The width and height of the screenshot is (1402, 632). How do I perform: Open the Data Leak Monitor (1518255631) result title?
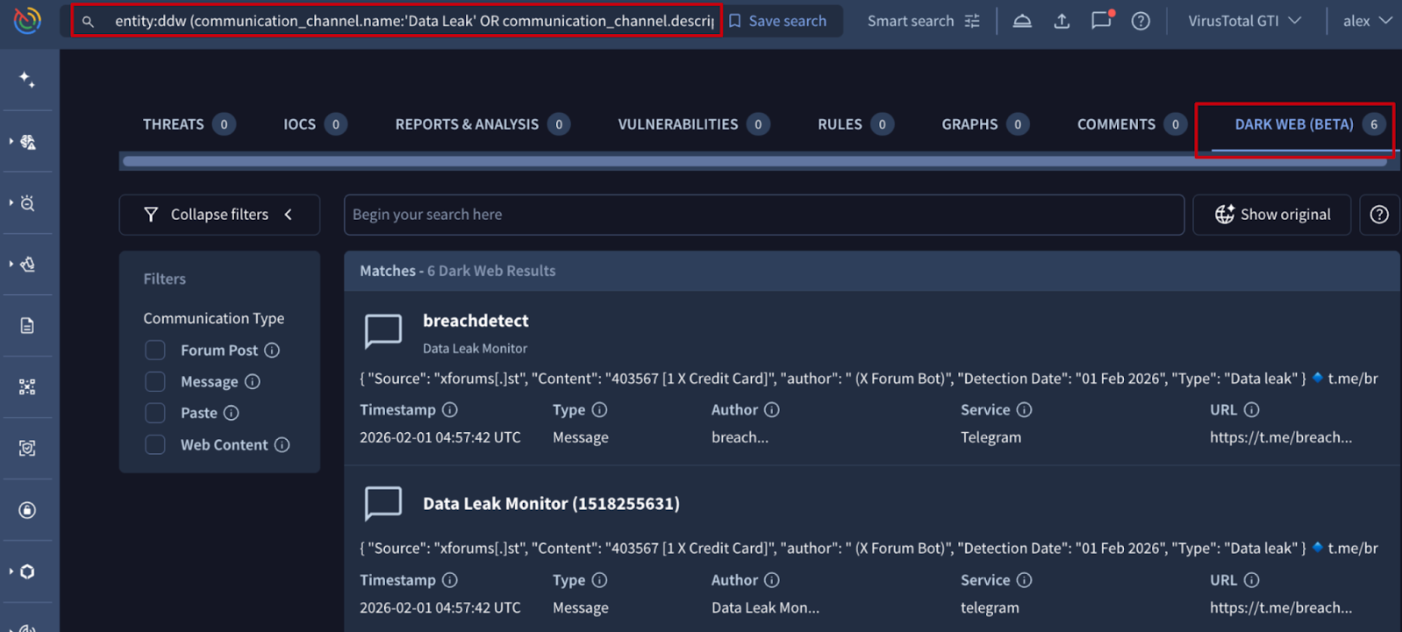point(551,503)
